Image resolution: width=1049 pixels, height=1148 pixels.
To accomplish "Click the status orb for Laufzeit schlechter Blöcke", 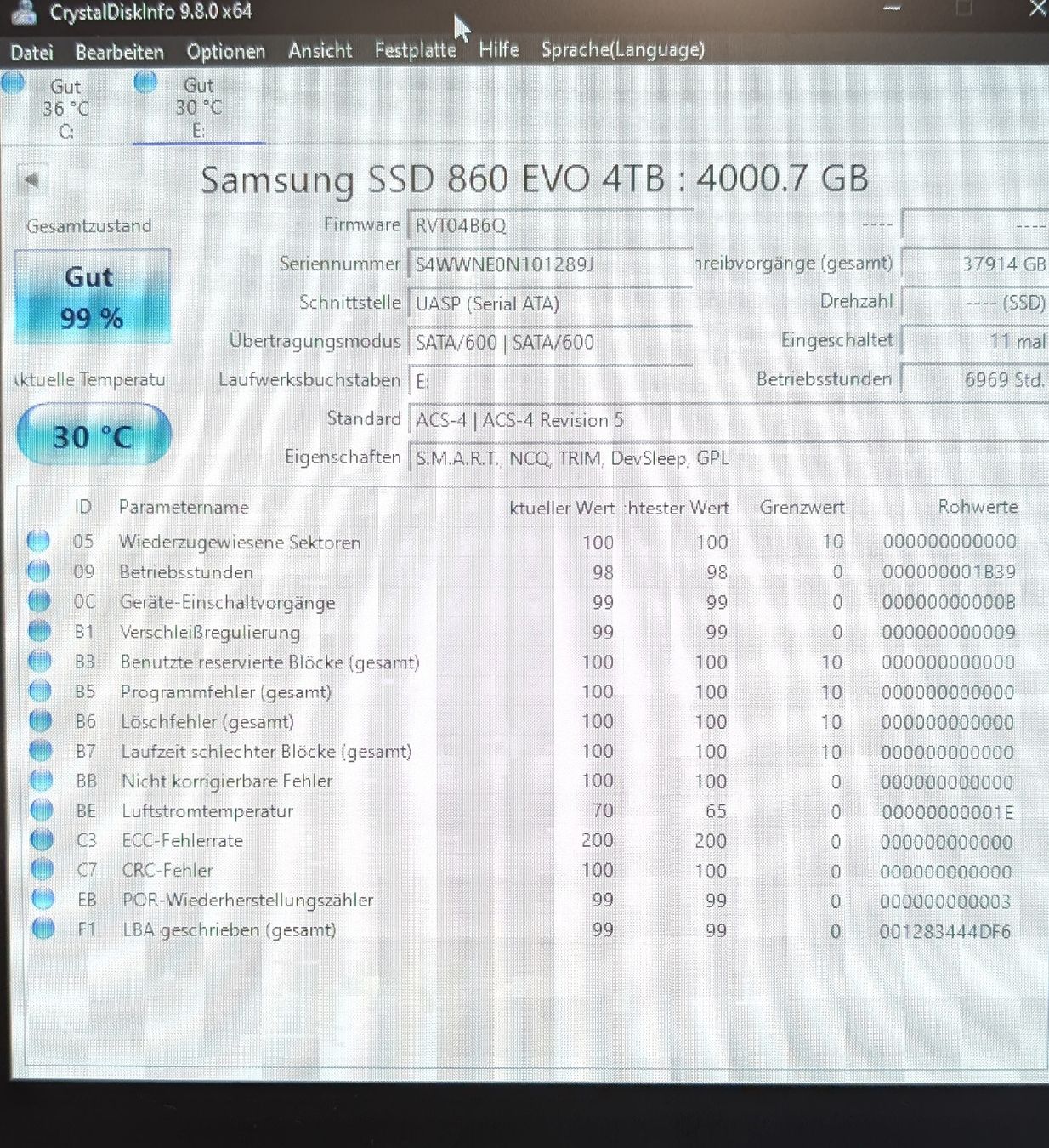I will 41,750.
